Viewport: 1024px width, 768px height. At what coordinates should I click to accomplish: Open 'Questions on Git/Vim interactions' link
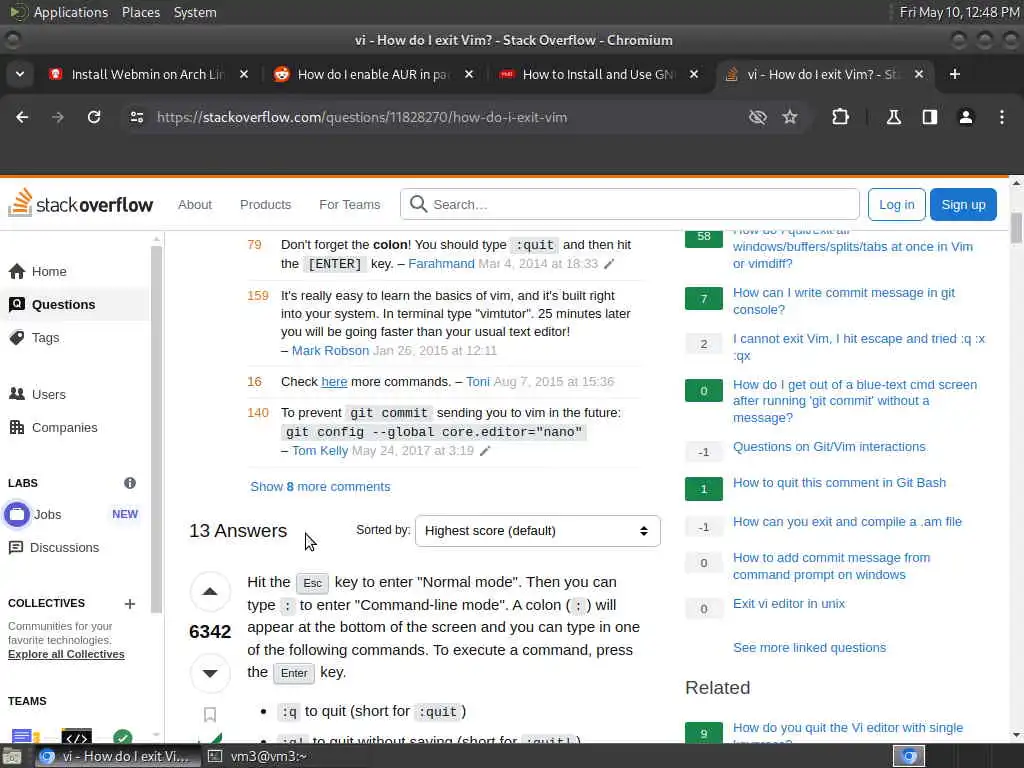(x=829, y=447)
